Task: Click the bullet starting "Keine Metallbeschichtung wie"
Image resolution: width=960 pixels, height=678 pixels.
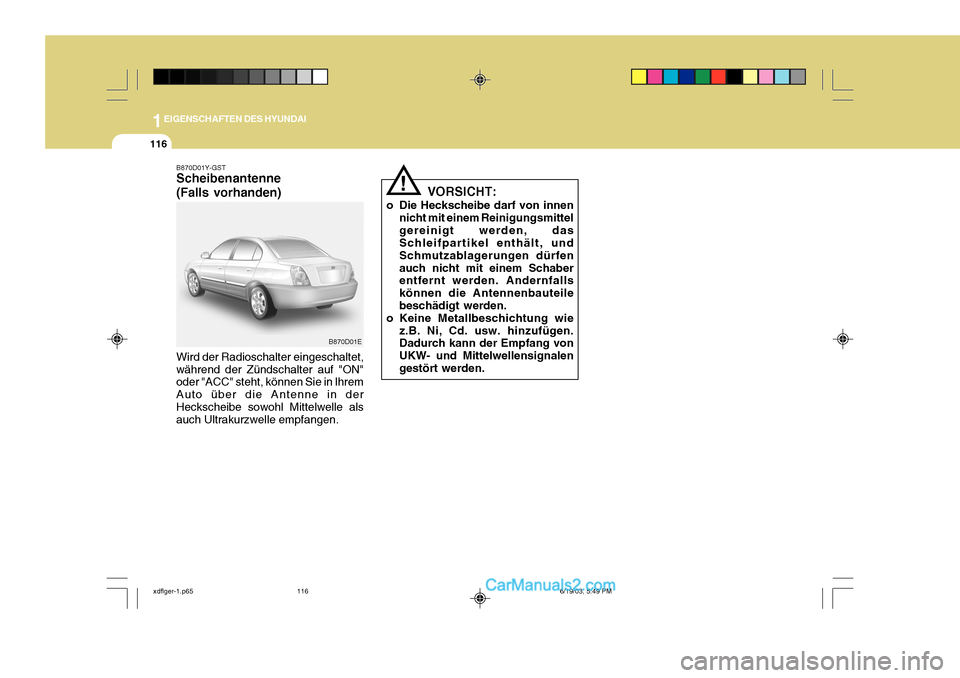Action: point(481,343)
